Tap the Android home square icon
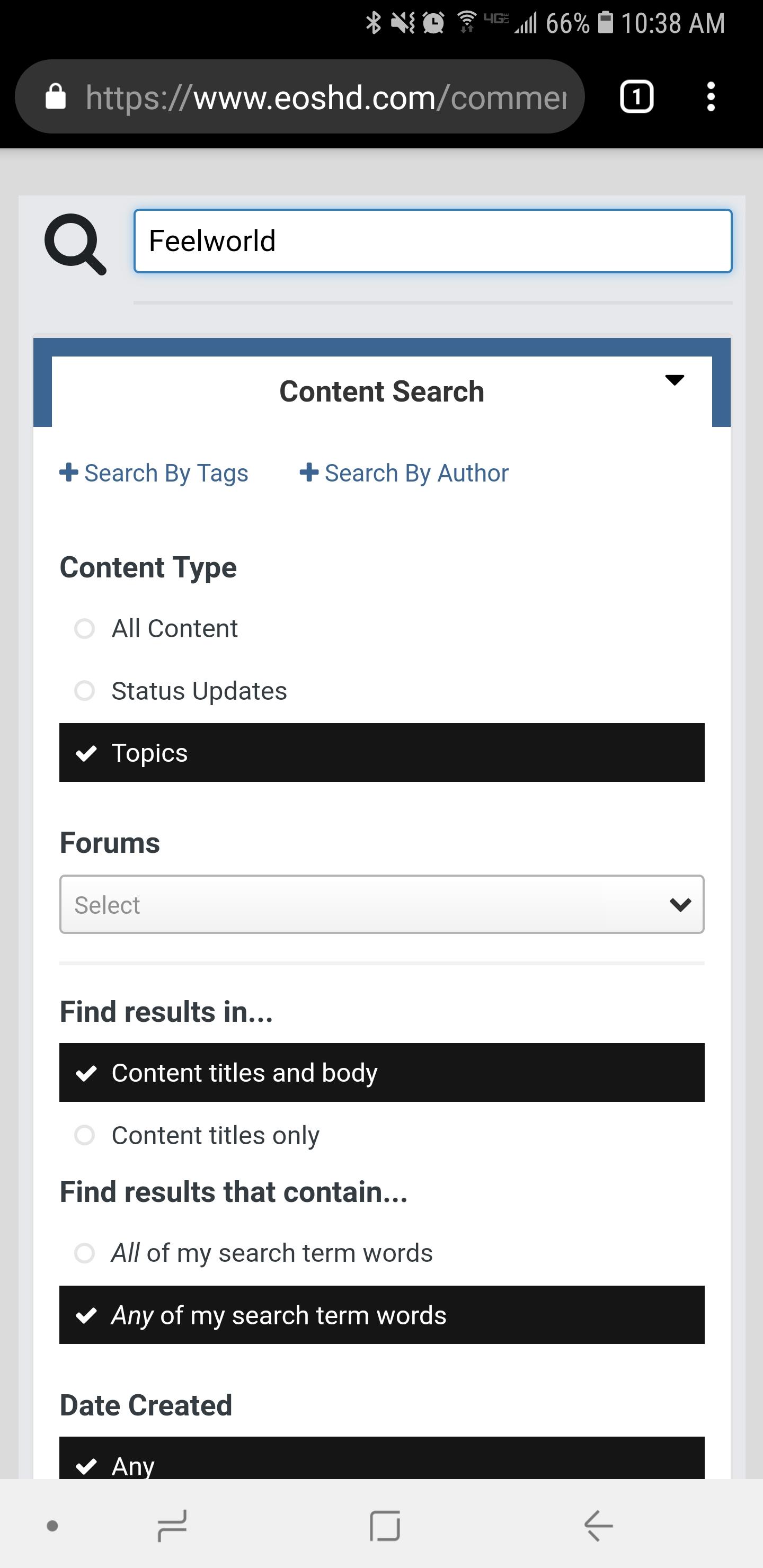The height and width of the screenshot is (1568, 763). 385,1526
